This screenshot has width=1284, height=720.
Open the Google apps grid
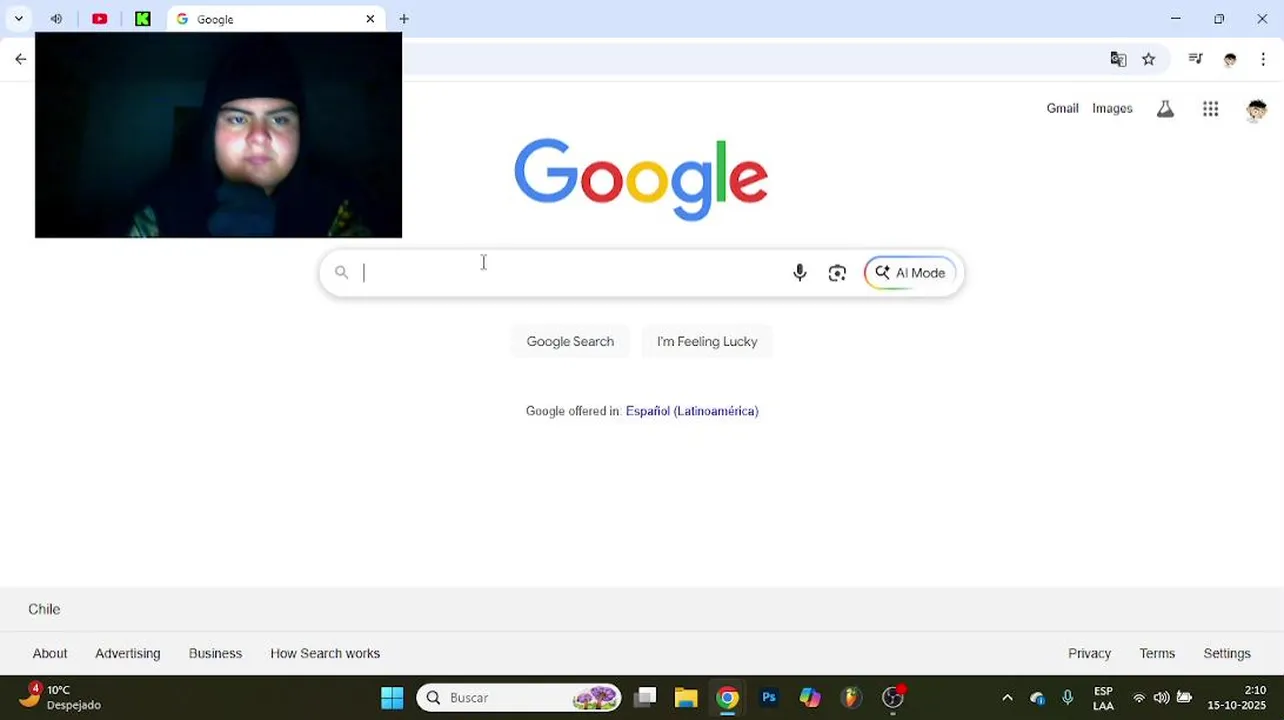1210,109
